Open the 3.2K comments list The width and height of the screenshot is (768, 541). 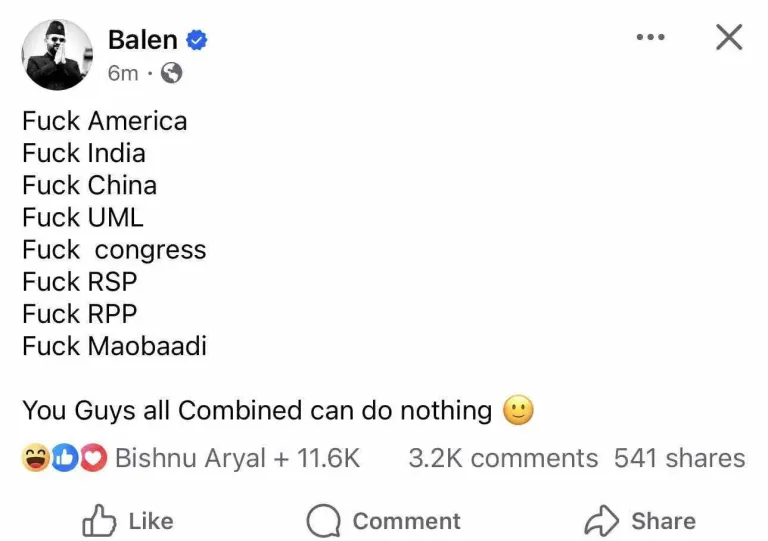click(502, 459)
